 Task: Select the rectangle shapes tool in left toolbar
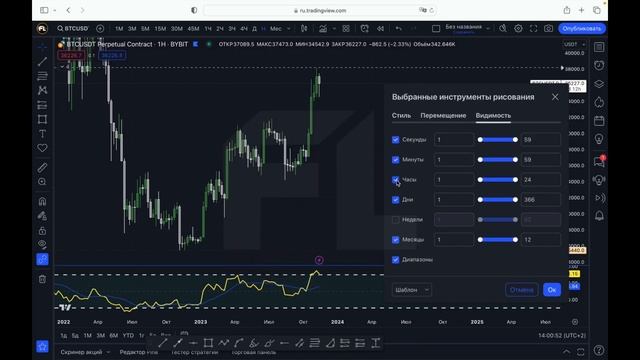[42, 119]
